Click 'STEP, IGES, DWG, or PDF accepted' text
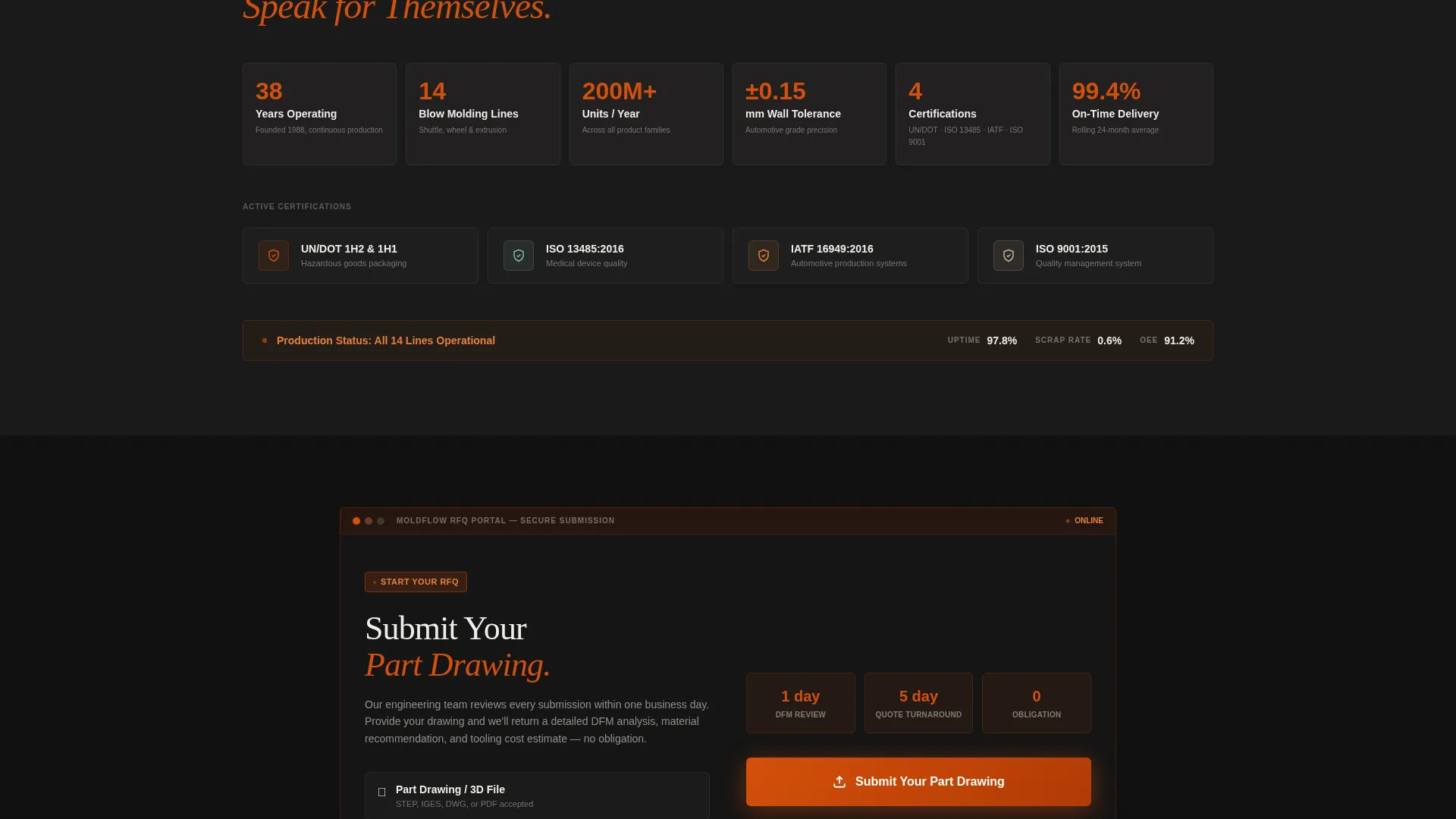This screenshot has height=819, width=1456. pos(464,804)
